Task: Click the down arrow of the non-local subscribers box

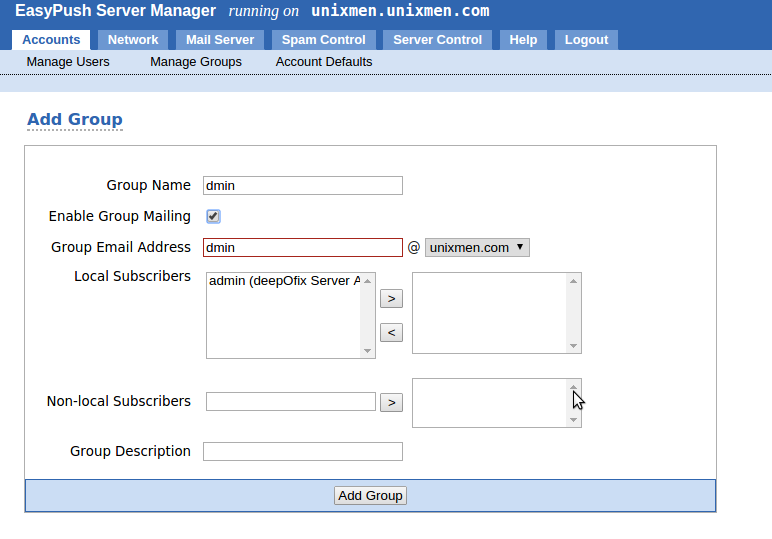Action: (x=573, y=420)
